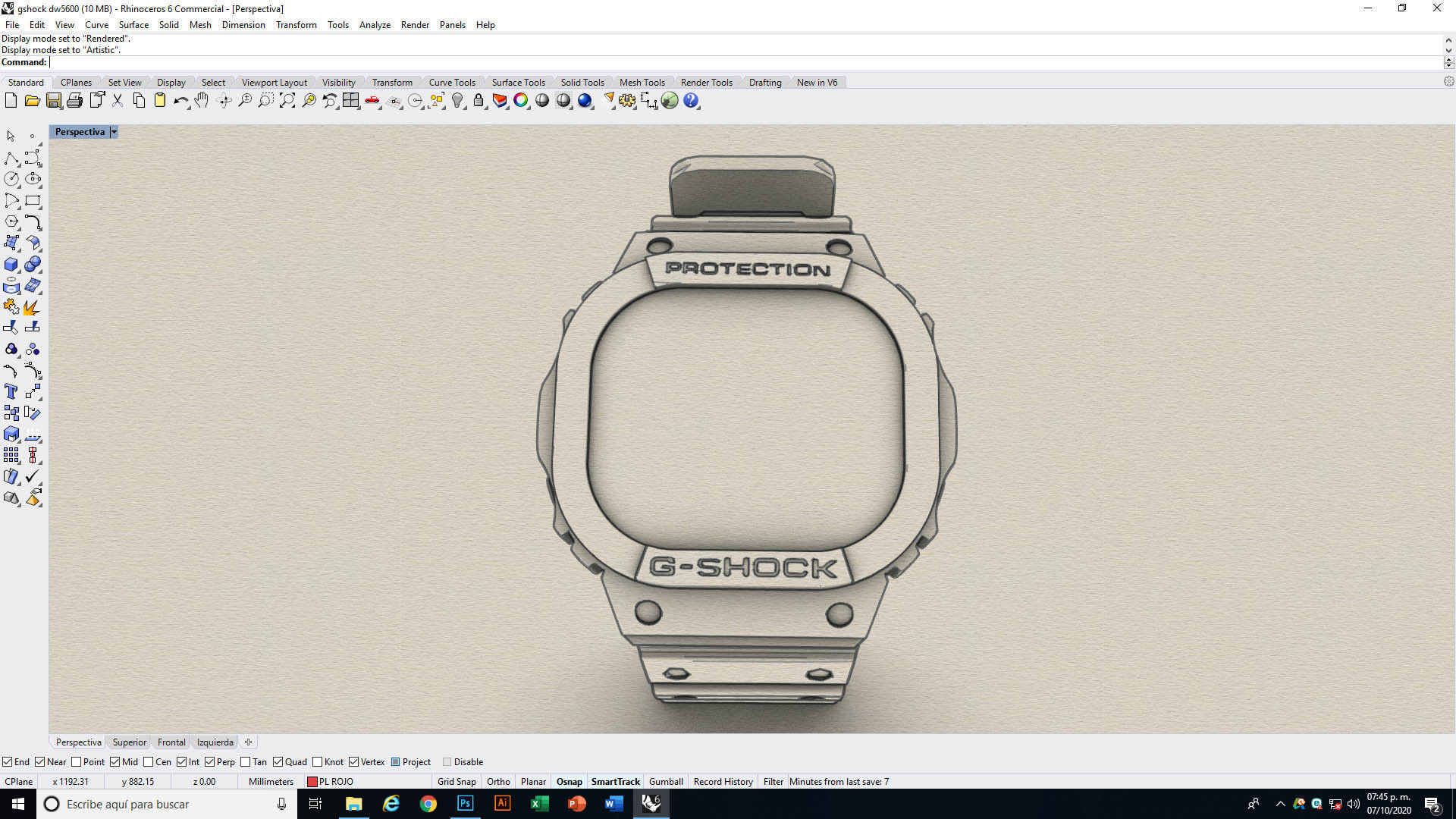Select the Box solid tool in sidebar
This screenshot has width=1456, height=819.
pos(11,264)
